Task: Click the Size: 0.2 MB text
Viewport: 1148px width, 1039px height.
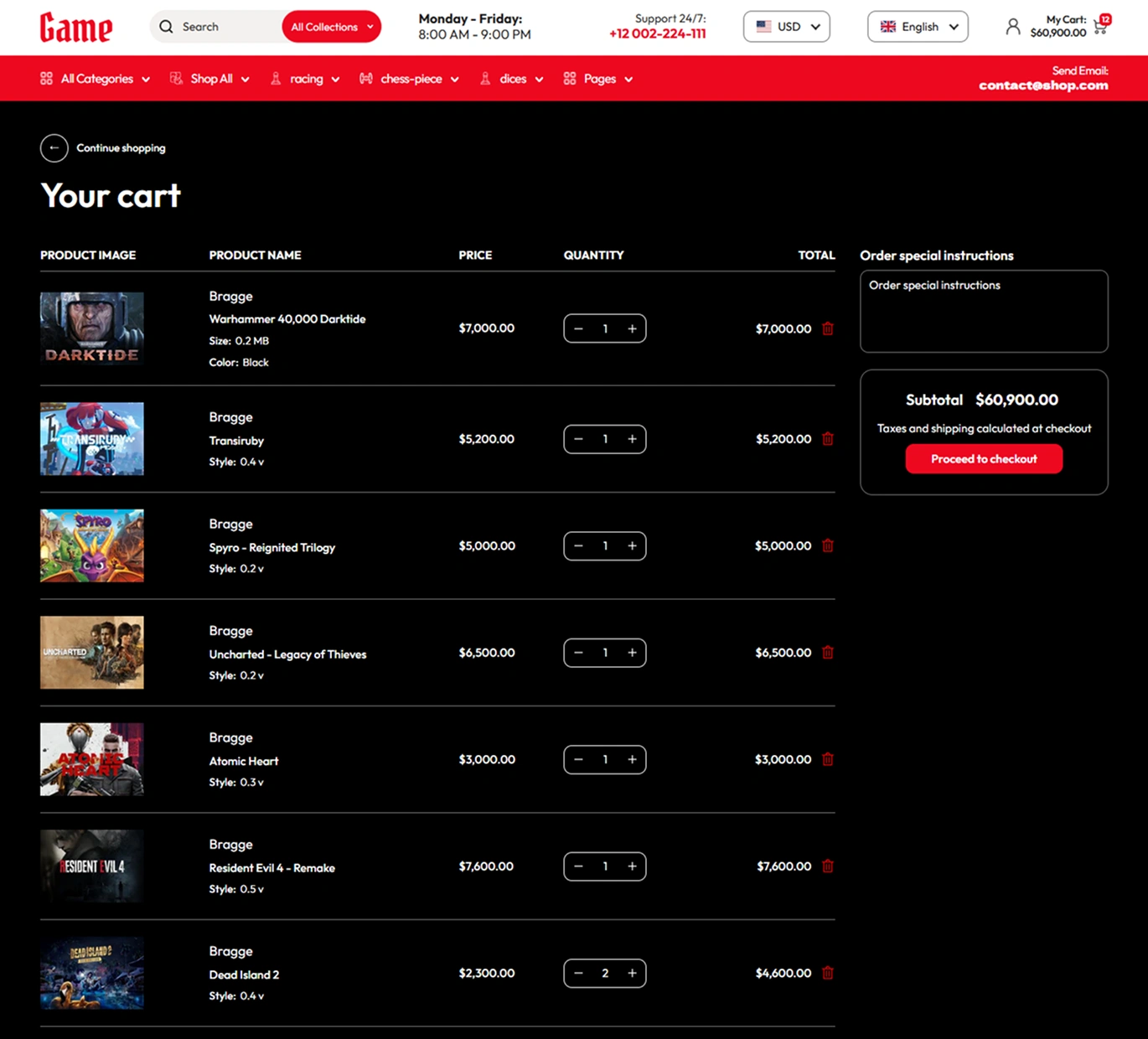Action: point(239,341)
